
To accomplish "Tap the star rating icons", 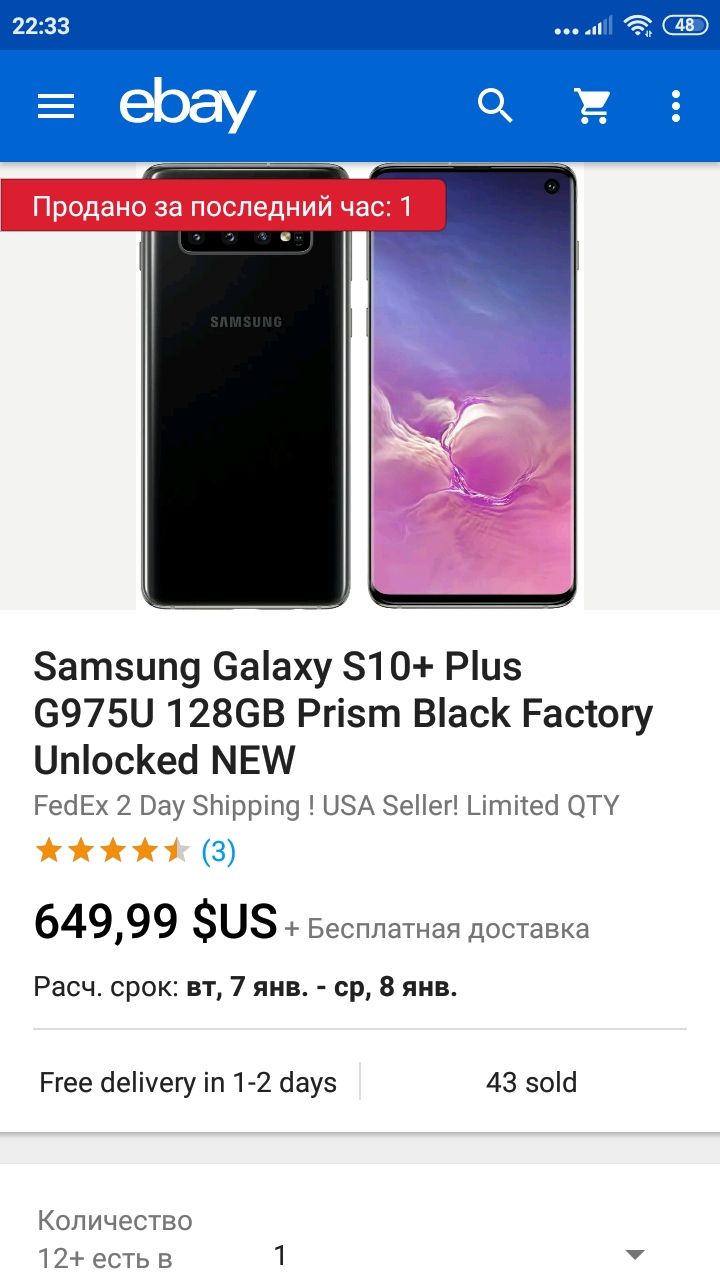I will (x=112, y=852).
